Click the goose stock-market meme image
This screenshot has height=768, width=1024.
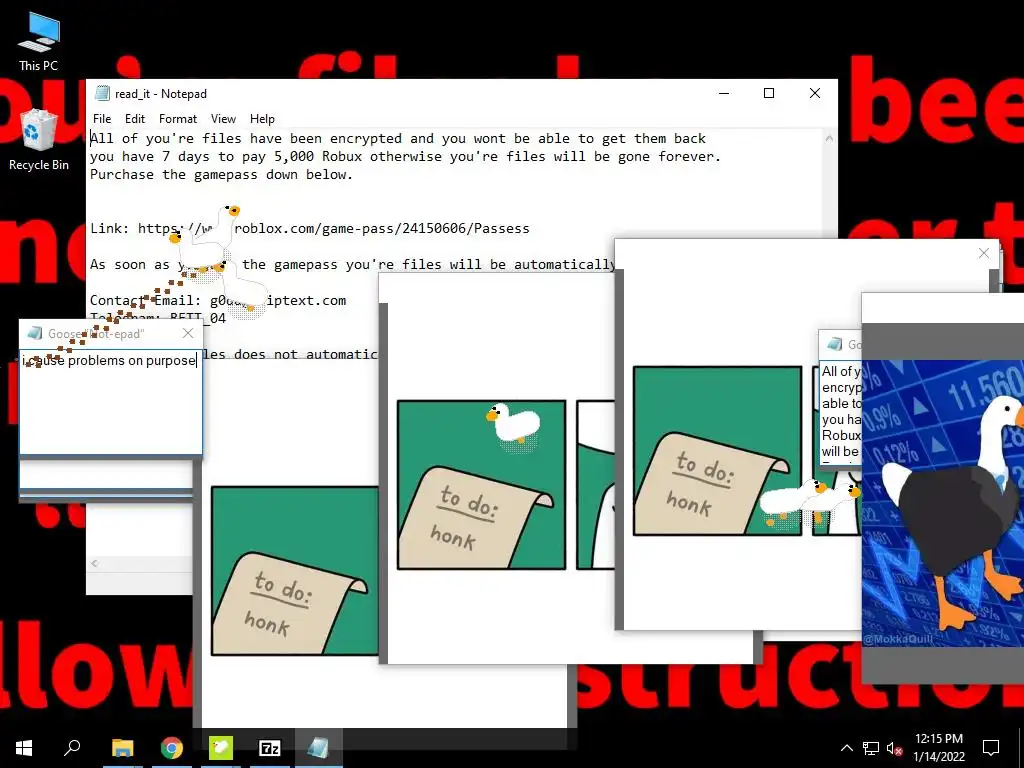943,503
